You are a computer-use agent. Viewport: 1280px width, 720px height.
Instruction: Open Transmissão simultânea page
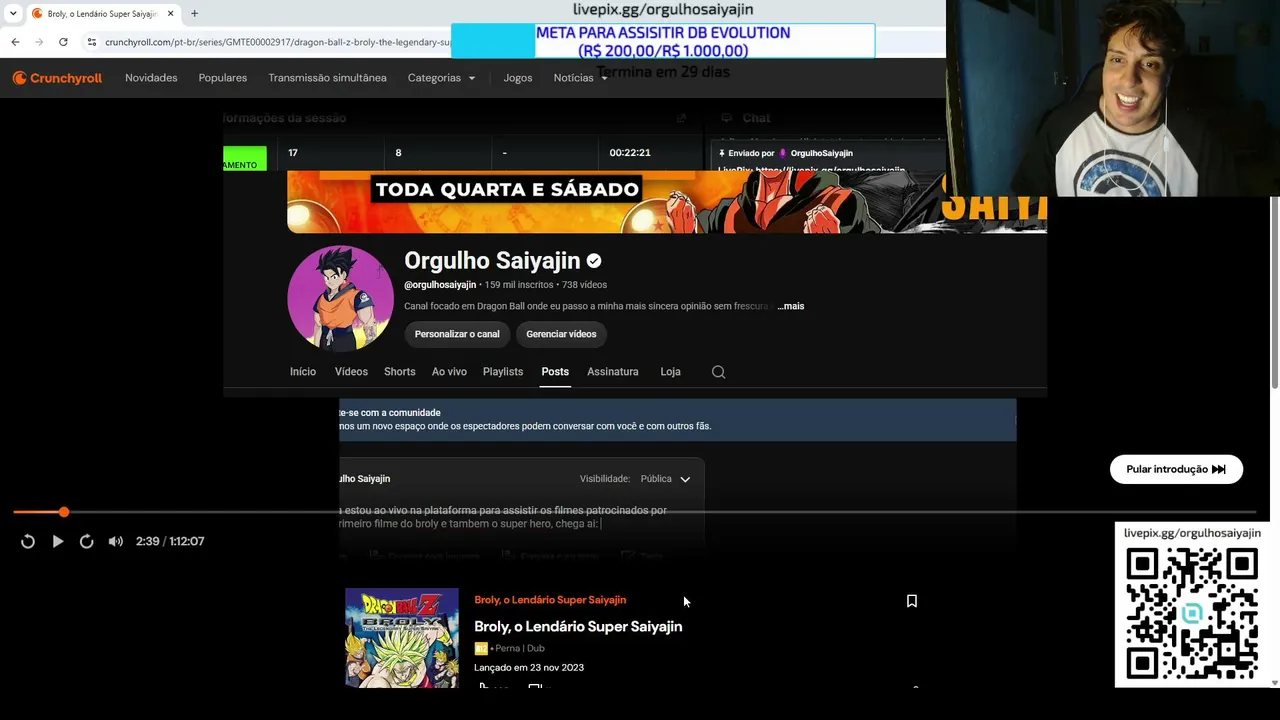327,78
